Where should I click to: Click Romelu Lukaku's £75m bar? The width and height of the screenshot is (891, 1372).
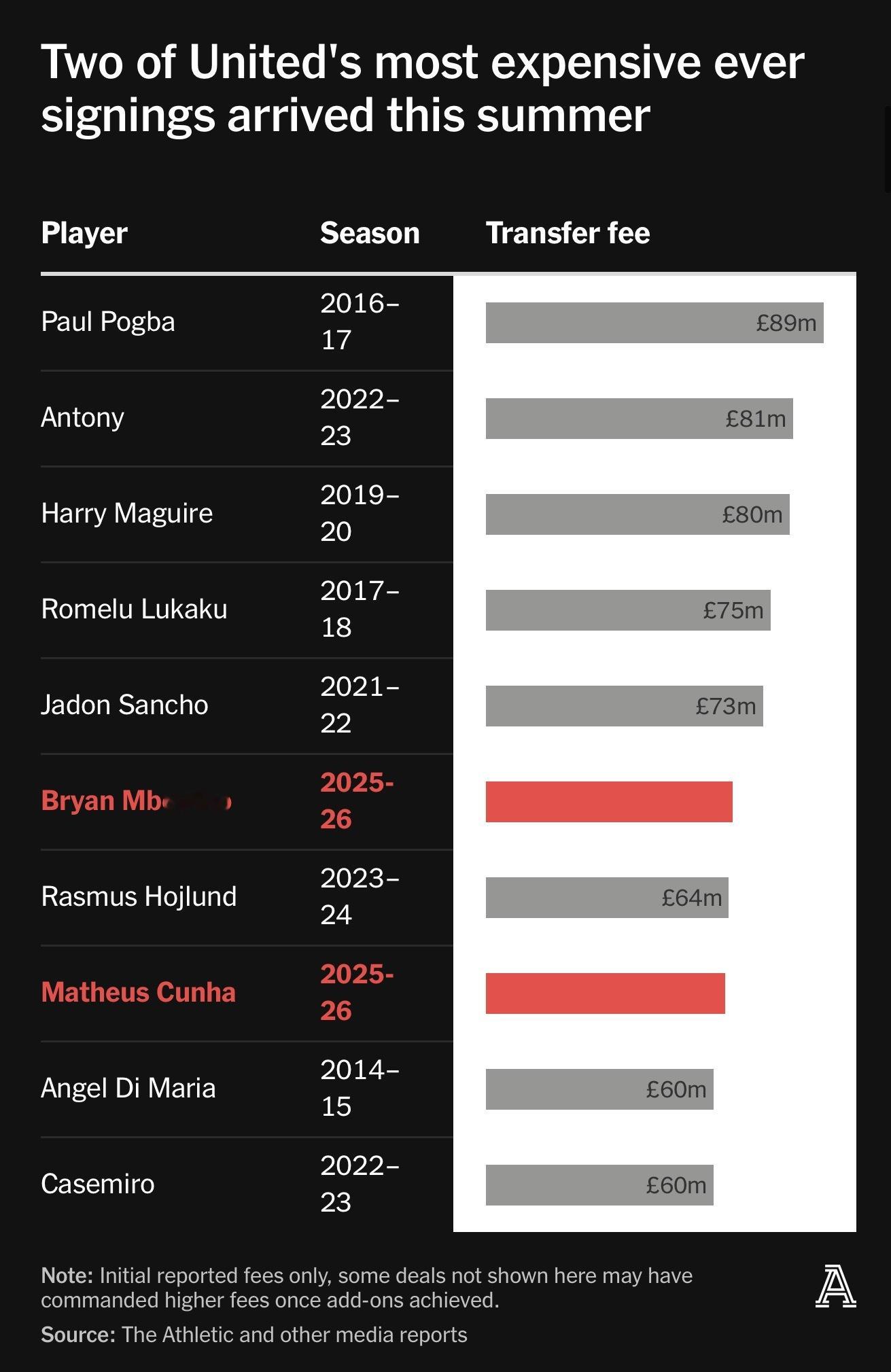click(628, 610)
